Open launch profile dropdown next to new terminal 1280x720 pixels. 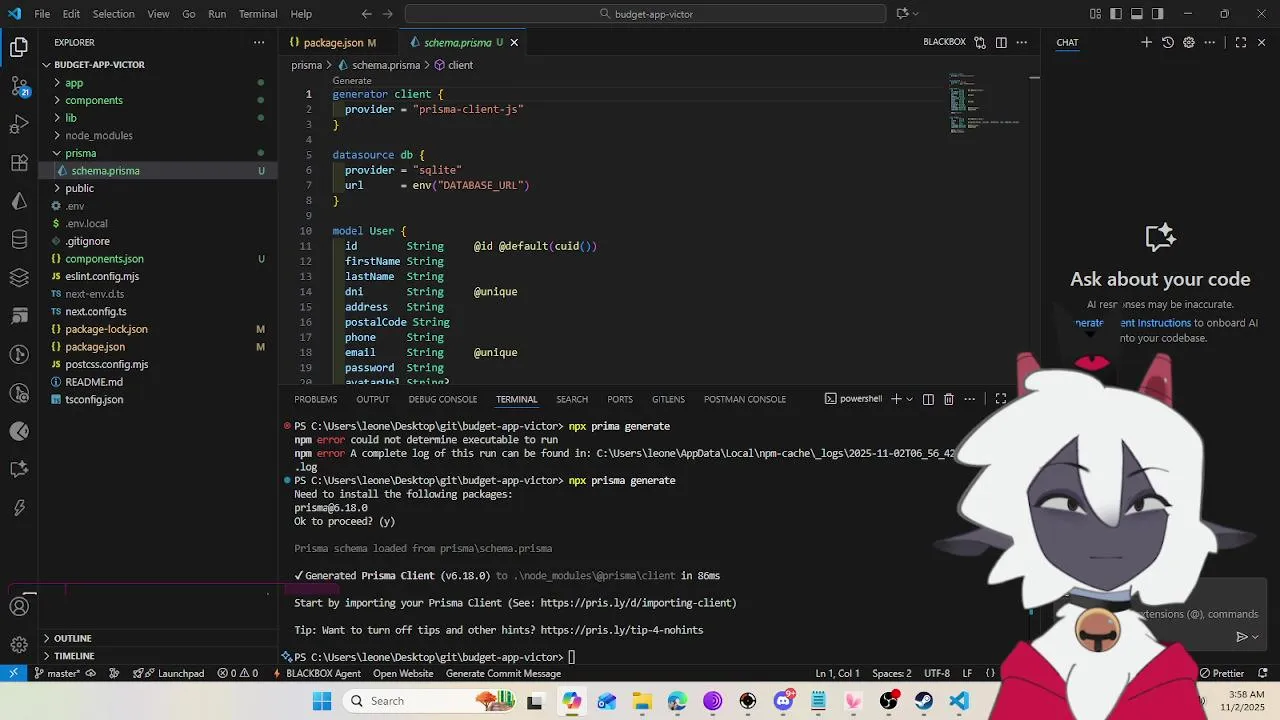[909, 399]
